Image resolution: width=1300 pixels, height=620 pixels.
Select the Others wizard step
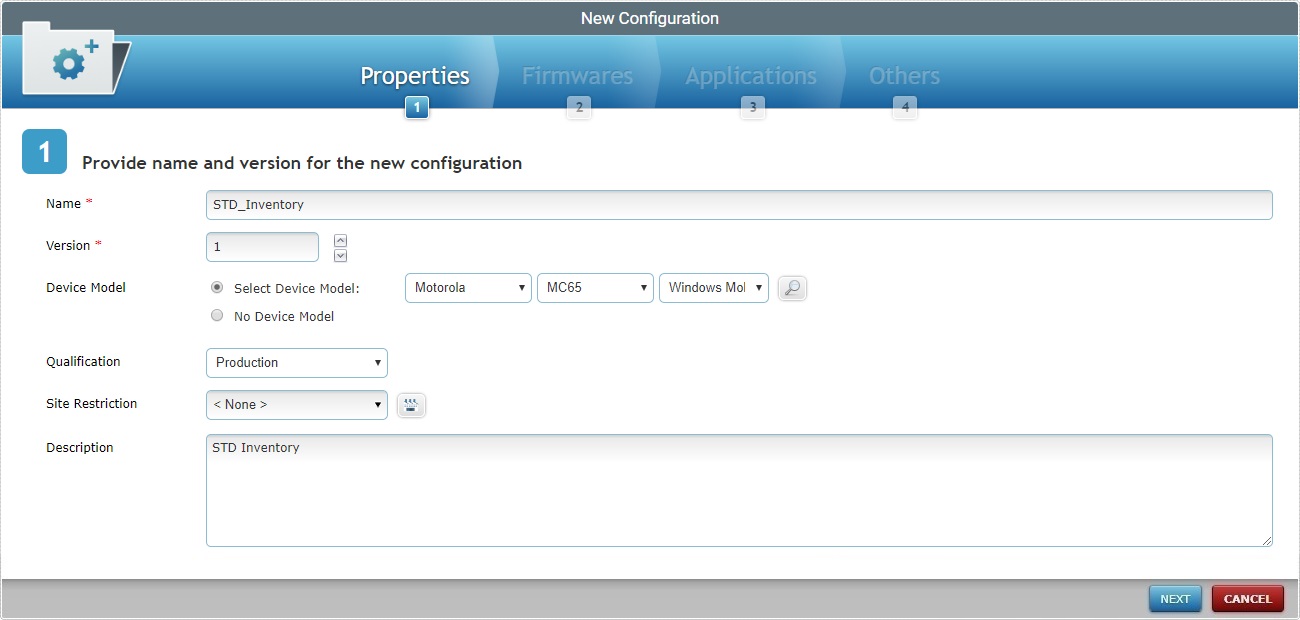(x=903, y=75)
